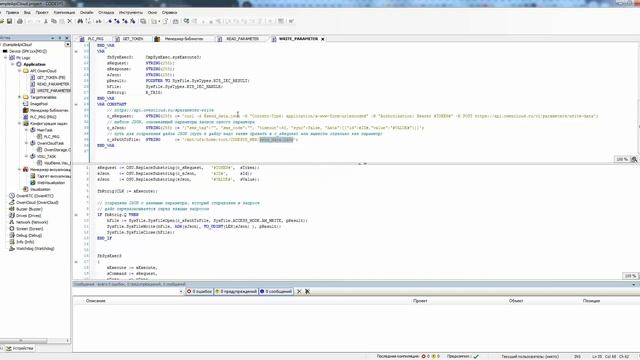Open the Онлайн menu
The width and height of the screenshot is (640, 360).
point(87,13)
